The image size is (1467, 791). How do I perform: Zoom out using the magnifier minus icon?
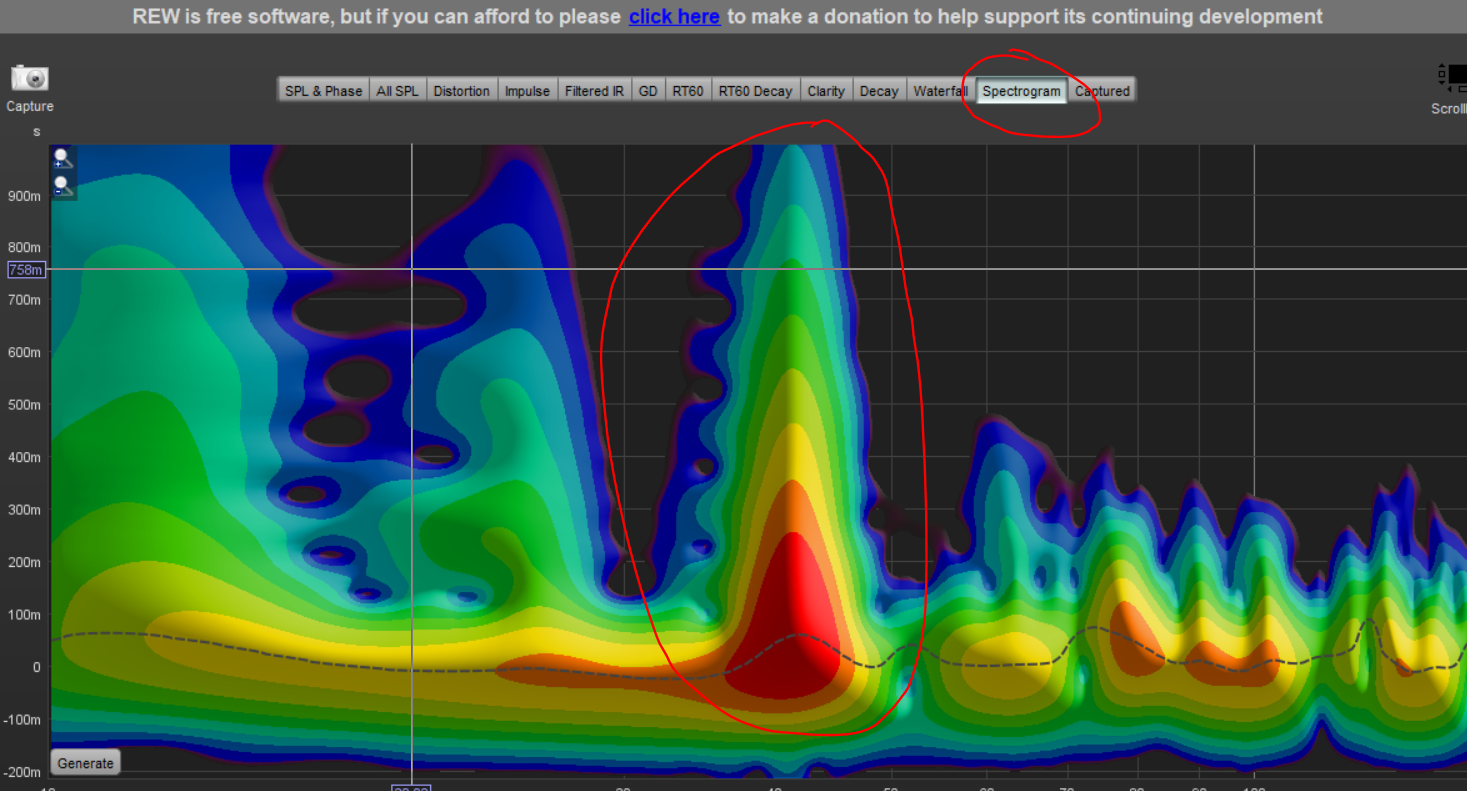[x=63, y=186]
